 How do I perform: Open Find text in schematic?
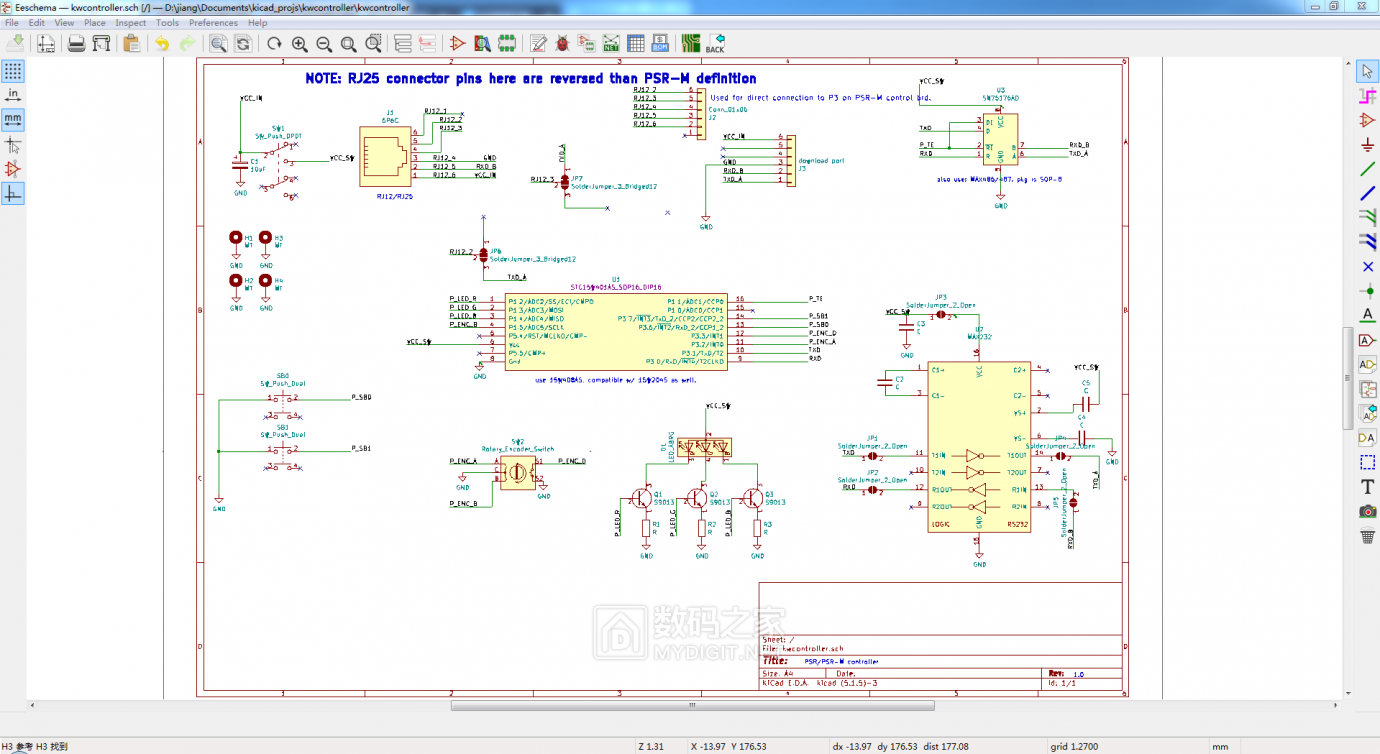click(x=218, y=43)
